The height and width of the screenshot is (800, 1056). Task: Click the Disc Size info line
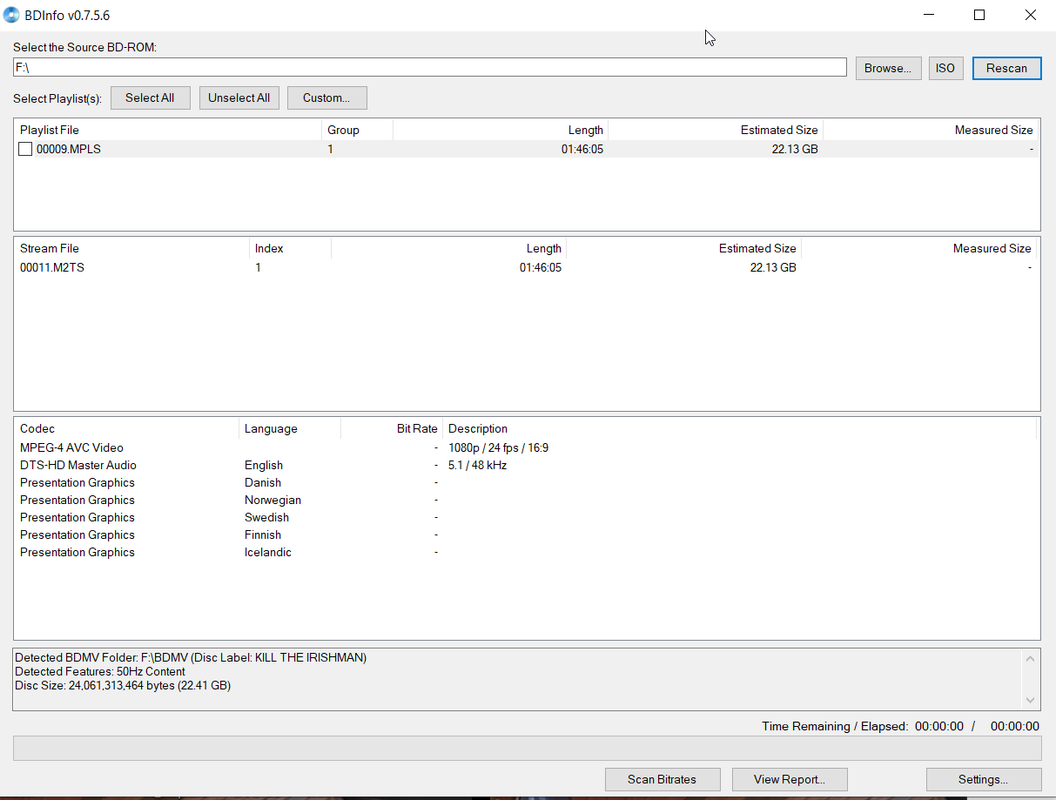(123, 686)
